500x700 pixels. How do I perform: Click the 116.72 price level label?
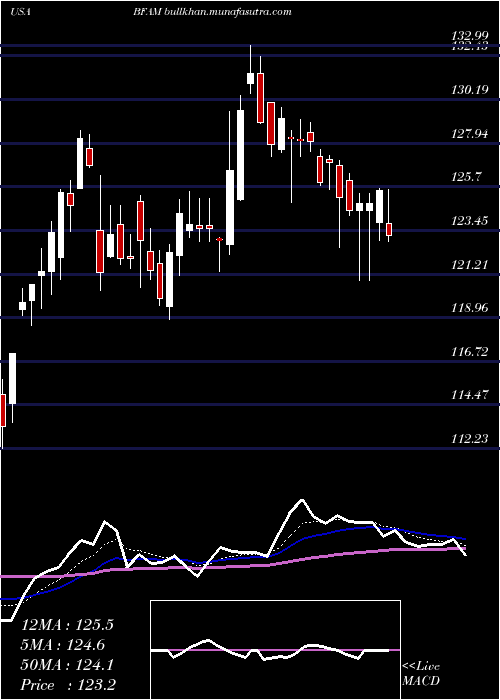point(470,352)
